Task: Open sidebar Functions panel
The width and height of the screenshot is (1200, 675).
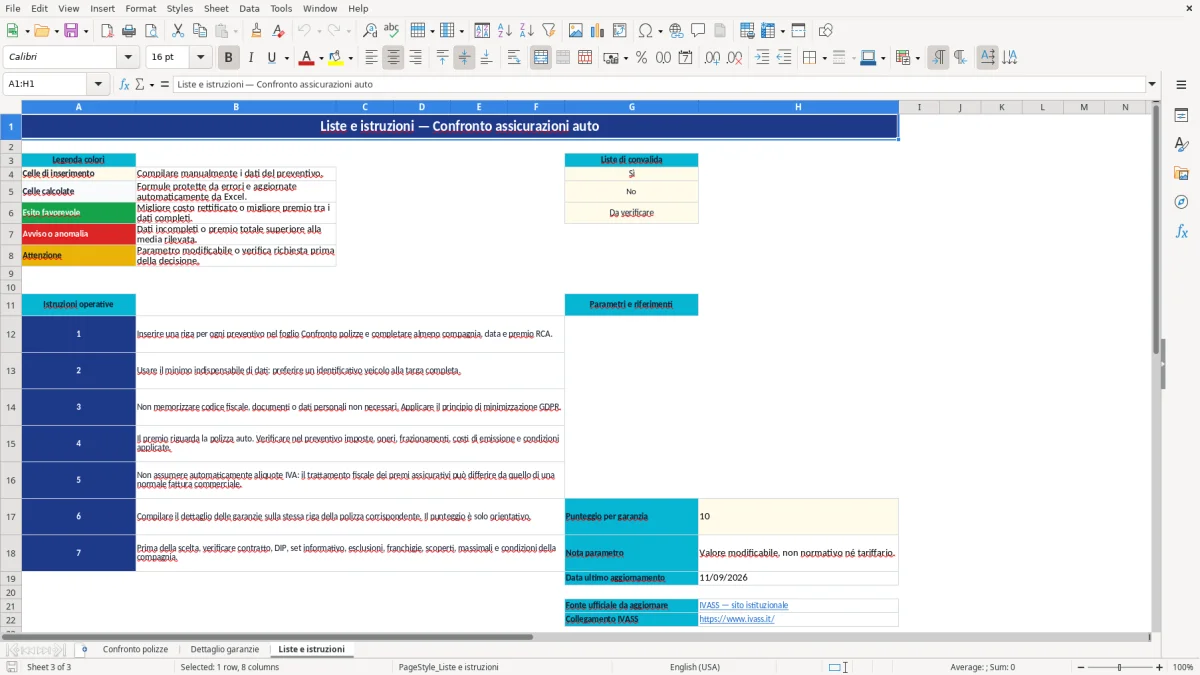Action: 1181,231
